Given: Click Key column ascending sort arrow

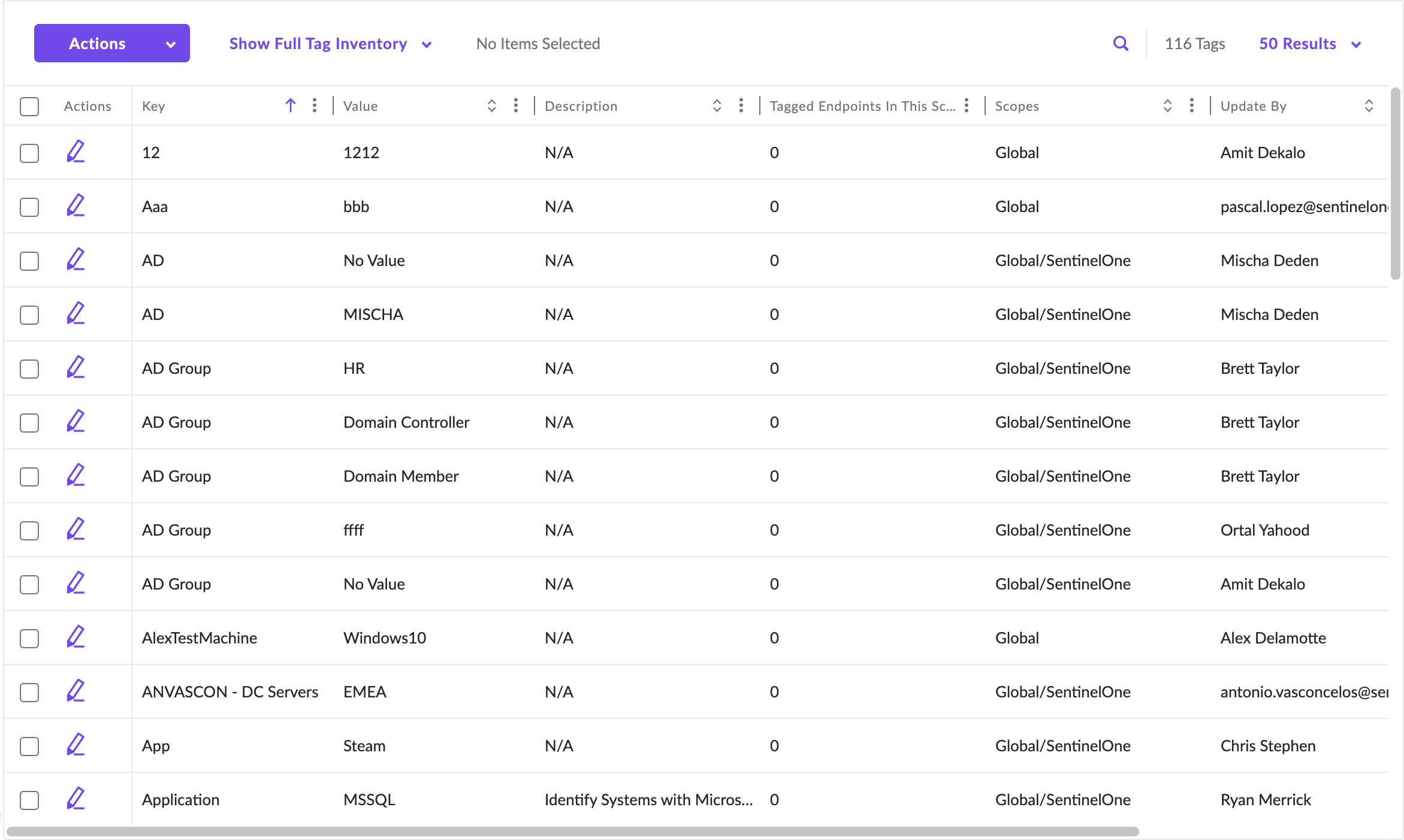Looking at the screenshot, I should pos(291,106).
